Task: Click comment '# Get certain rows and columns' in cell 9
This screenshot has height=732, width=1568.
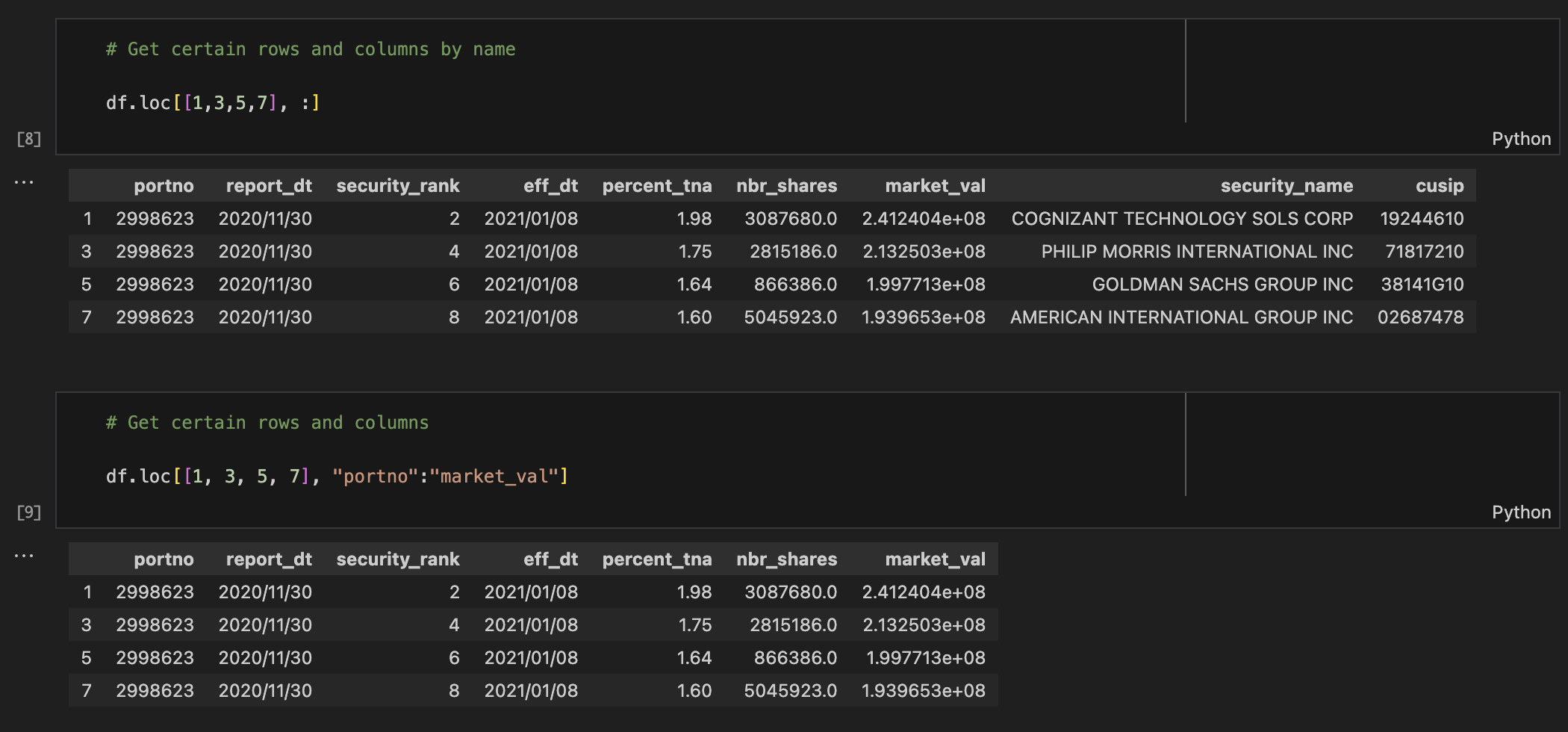Action: click(267, 423)
